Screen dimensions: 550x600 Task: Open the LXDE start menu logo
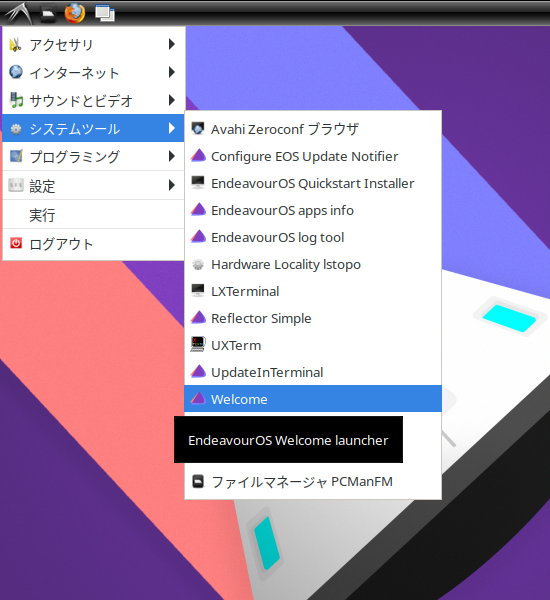click(x=18, y=13)
